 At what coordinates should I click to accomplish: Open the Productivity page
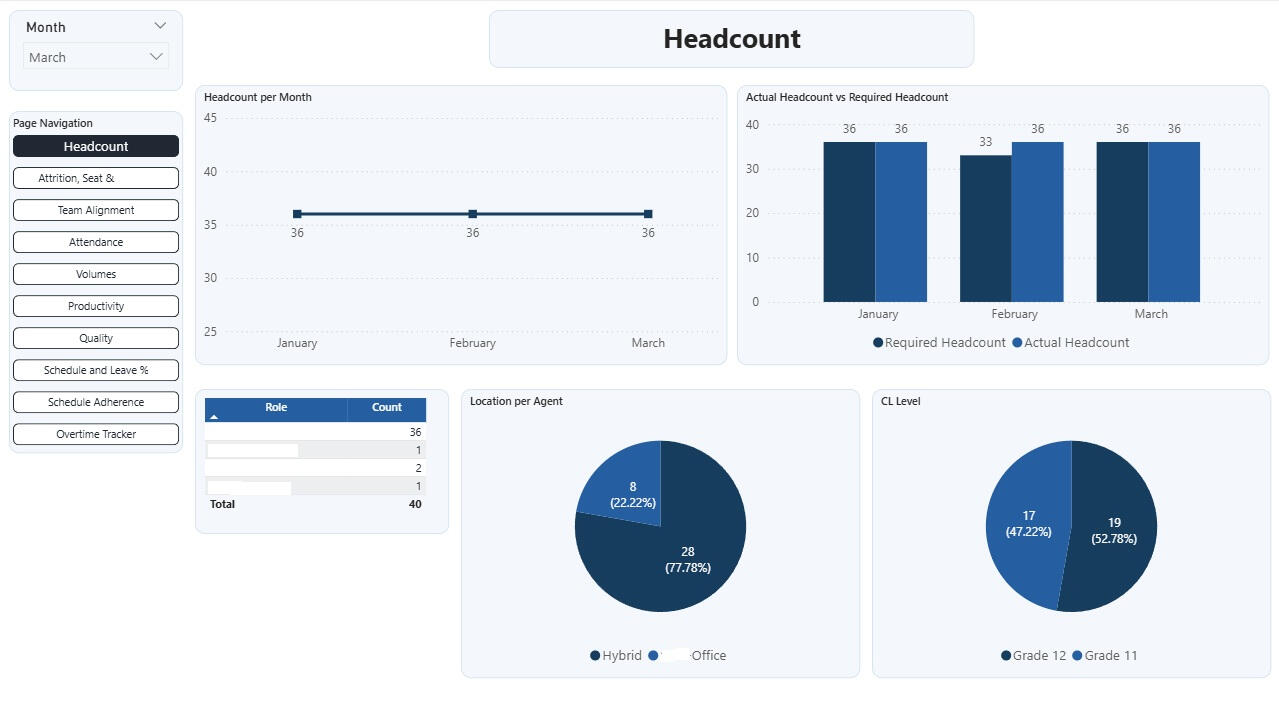(96, 306)
